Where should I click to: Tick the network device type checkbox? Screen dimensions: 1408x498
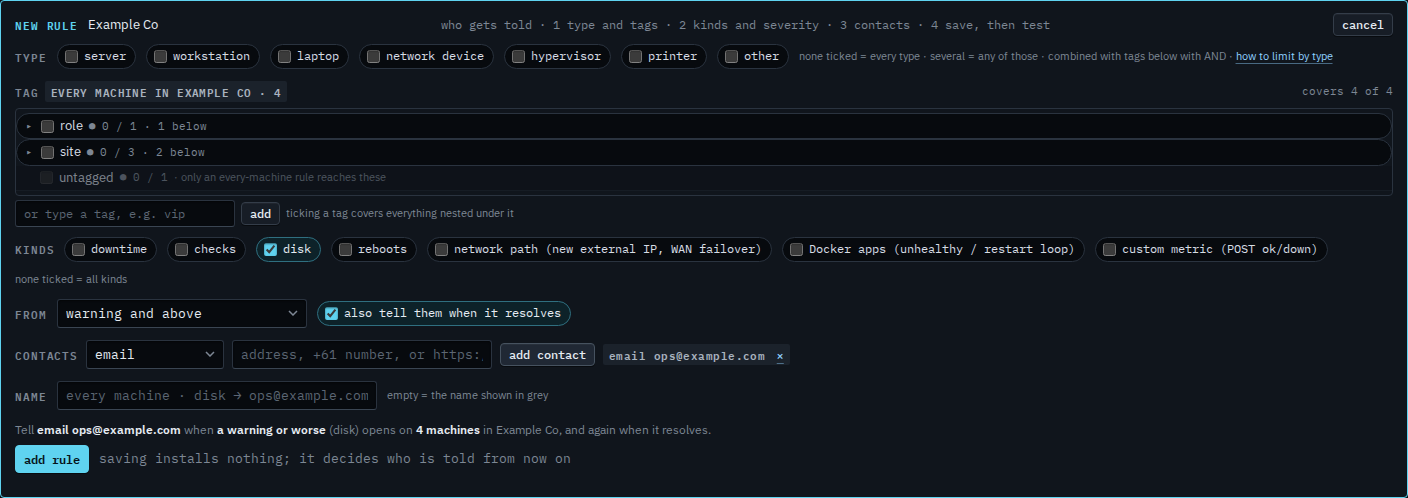point(373,57)
